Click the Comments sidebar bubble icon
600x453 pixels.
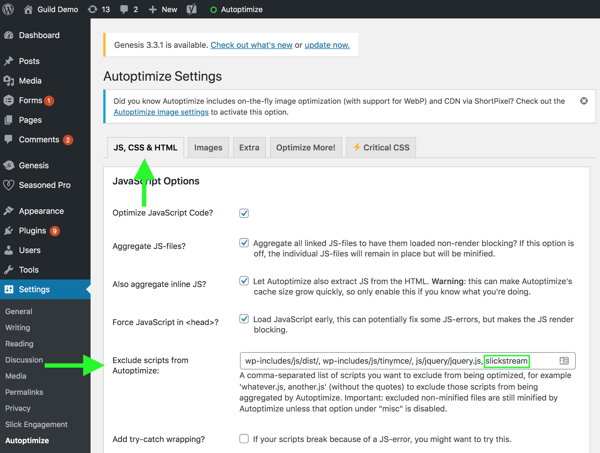[x=9, y=139]
